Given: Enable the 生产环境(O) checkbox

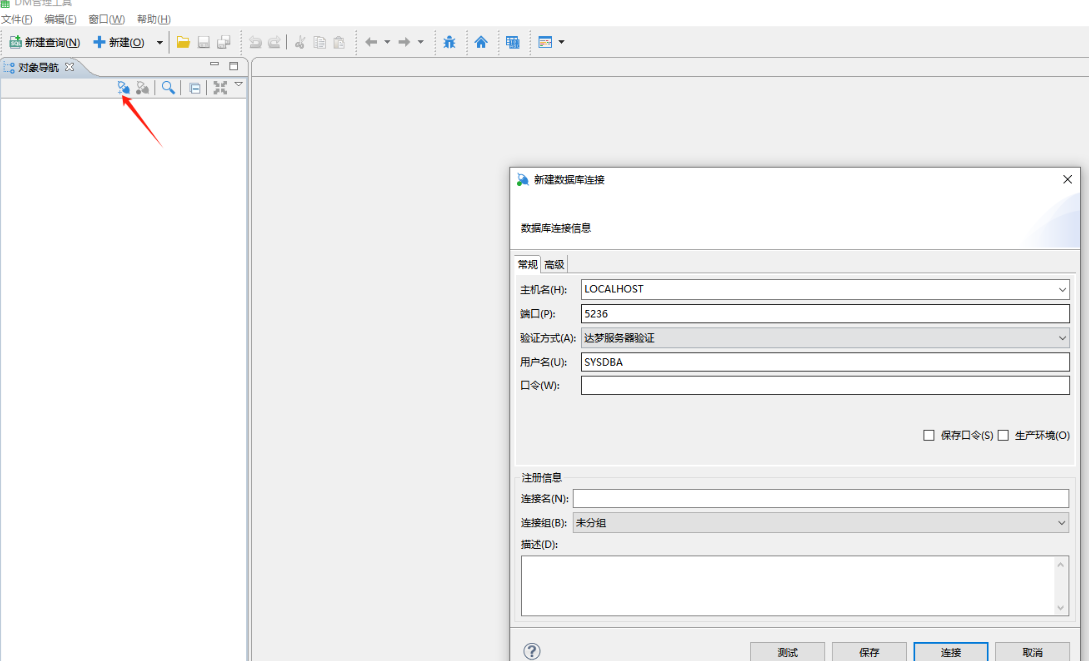Looking at the screenshot, I should click(x=1003, y=435).
